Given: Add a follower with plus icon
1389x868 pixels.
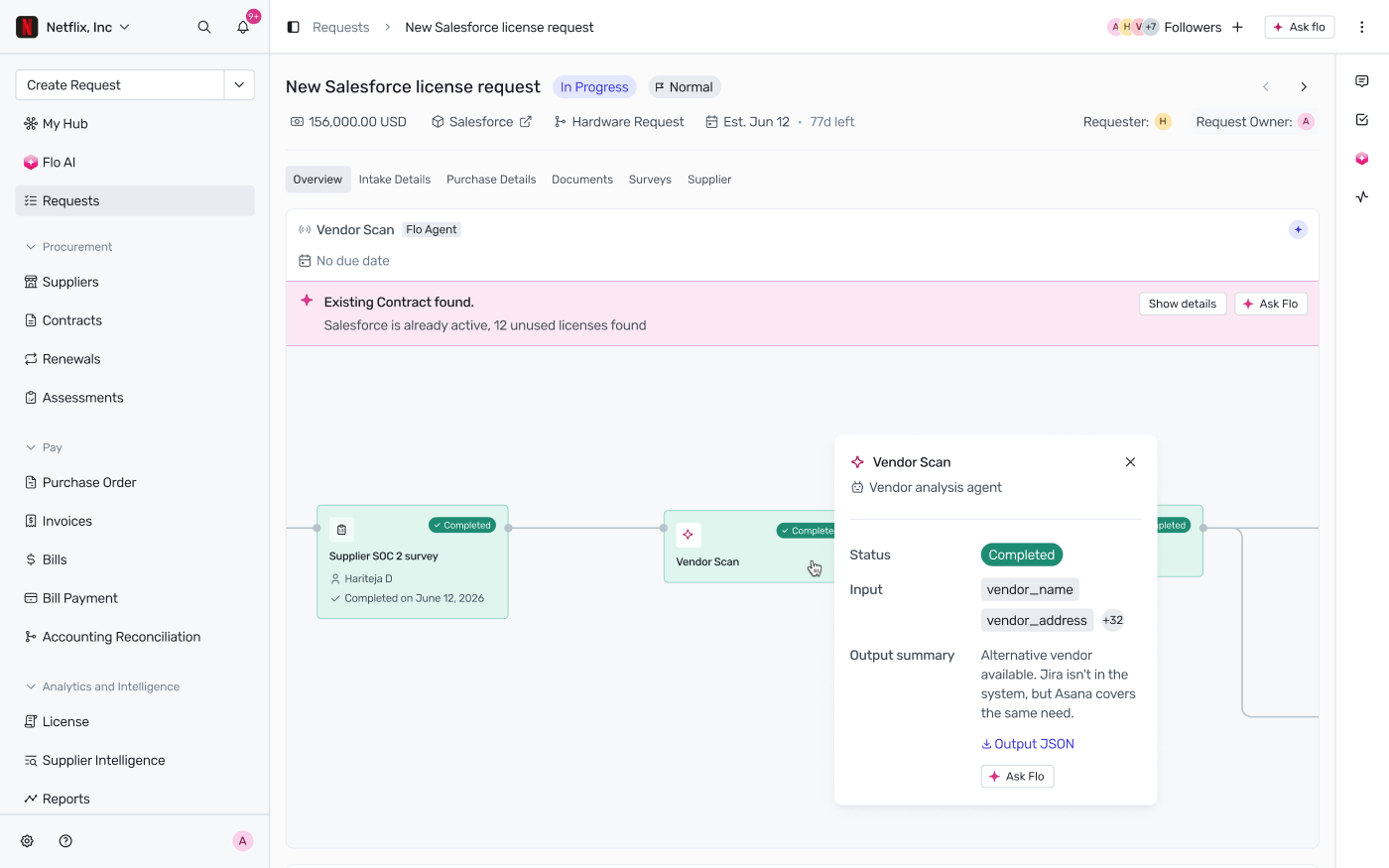Looking at the screenshot, I should (x=1237, y=27).
